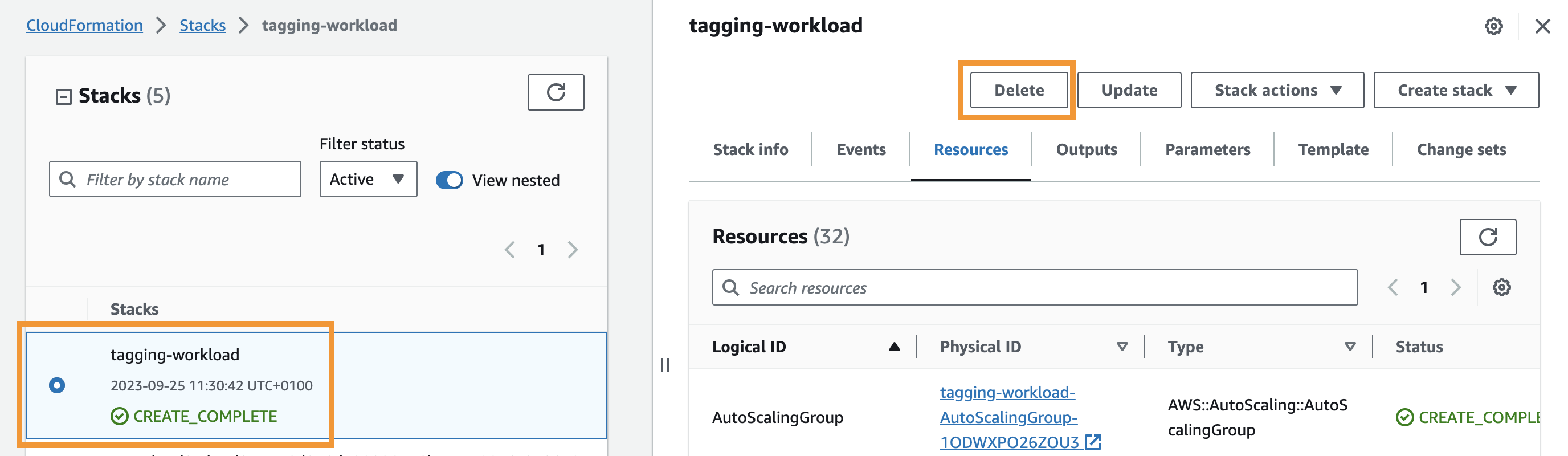The width and height of the screenshot is (1568, 456).
Task: Click stack's CREATE_COMPLETE status check icon
Action: [119, 417]
